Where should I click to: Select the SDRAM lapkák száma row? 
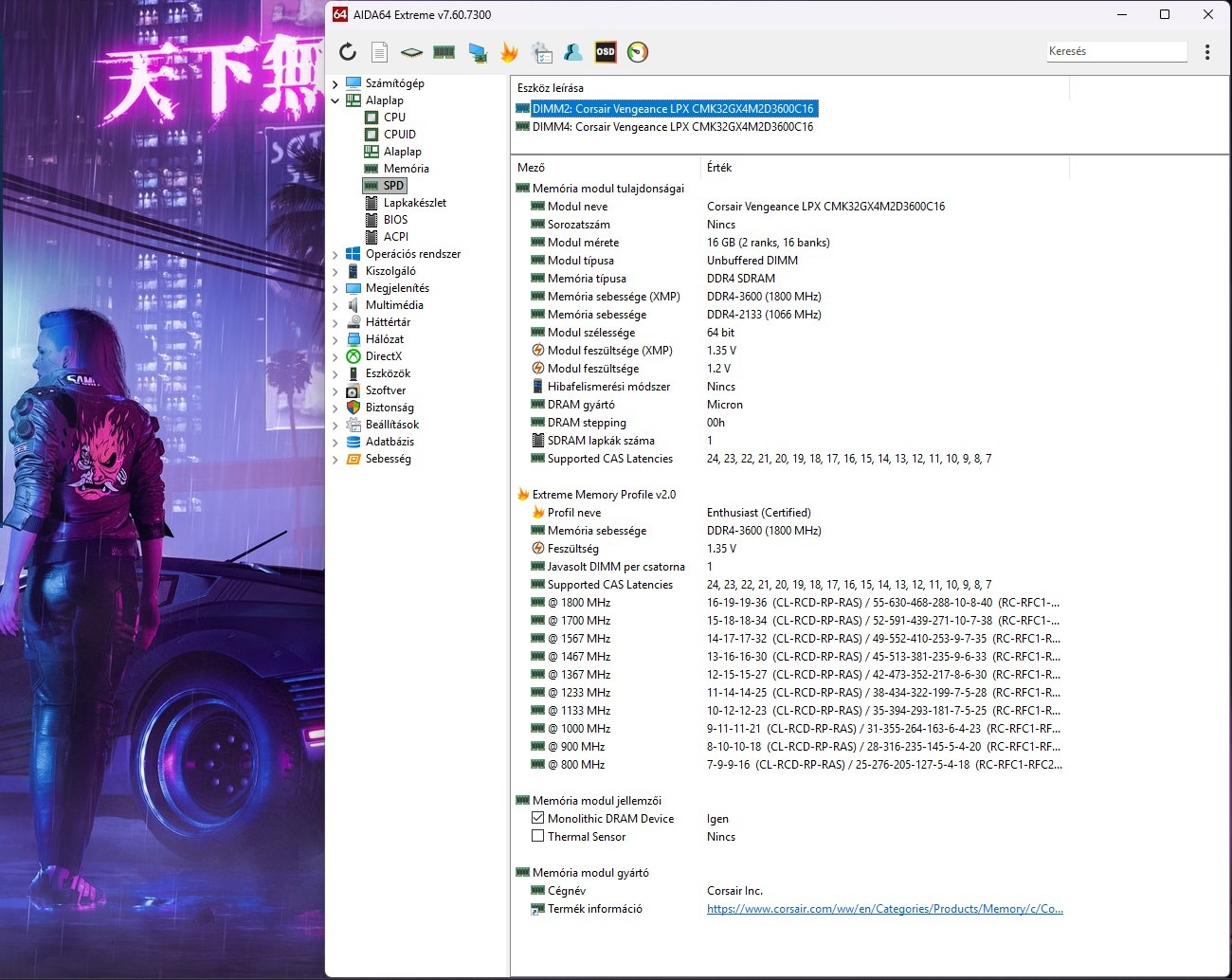coord(789,441)
